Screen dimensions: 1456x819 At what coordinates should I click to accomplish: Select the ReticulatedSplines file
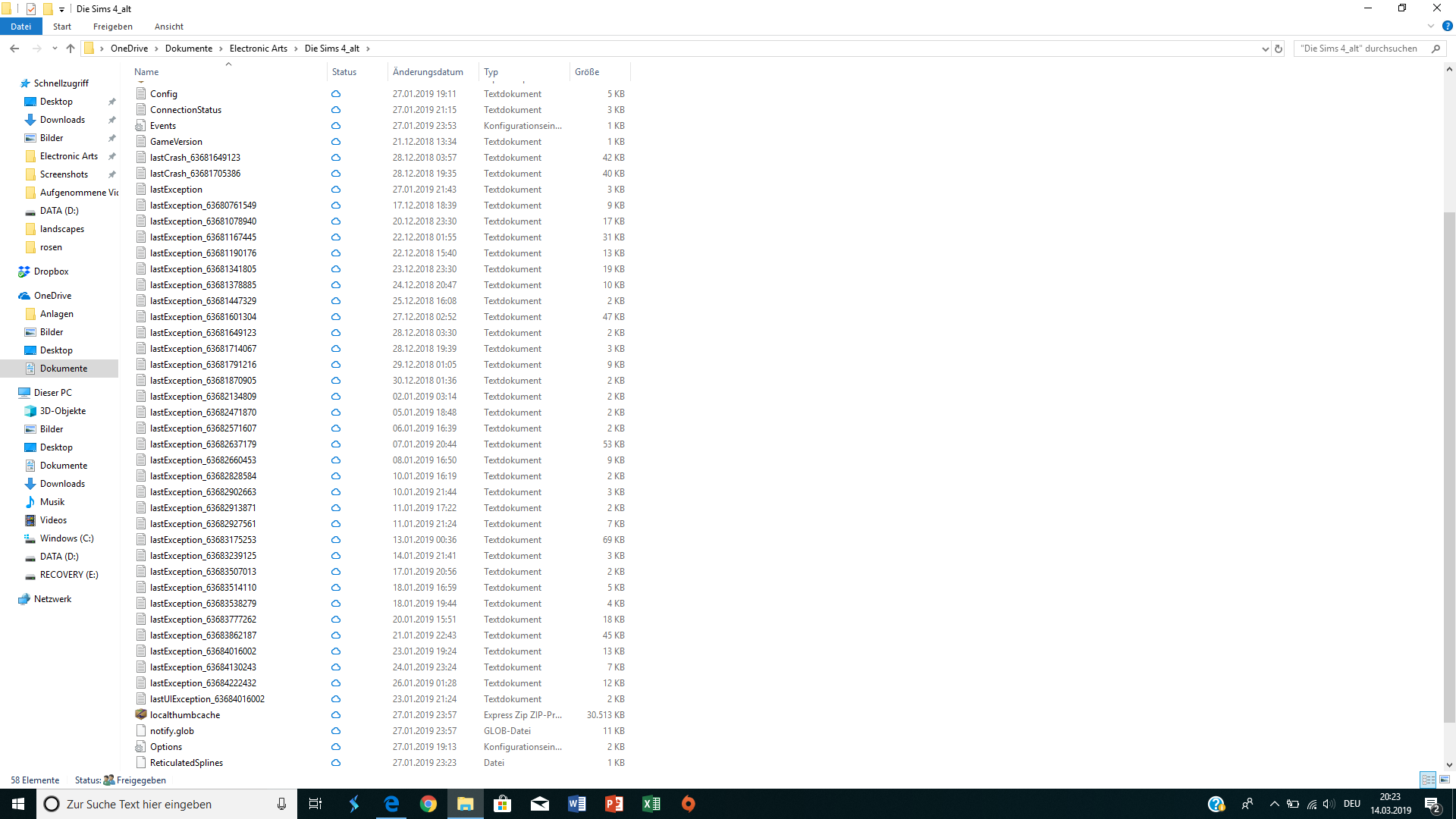point(187,763)
